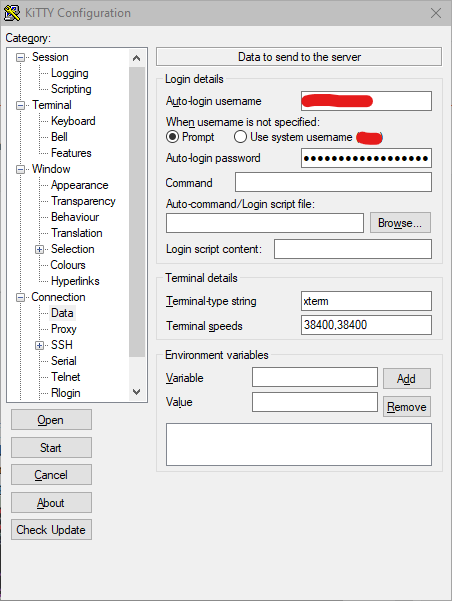Collapse the Session tree node
452x601 pixels.
pyautogui.click(x=20, y=57)
